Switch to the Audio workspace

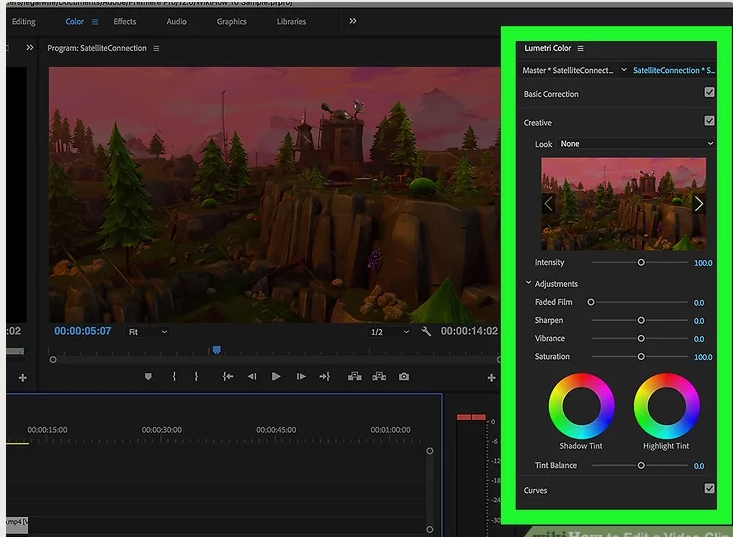(x=176, y=22)
